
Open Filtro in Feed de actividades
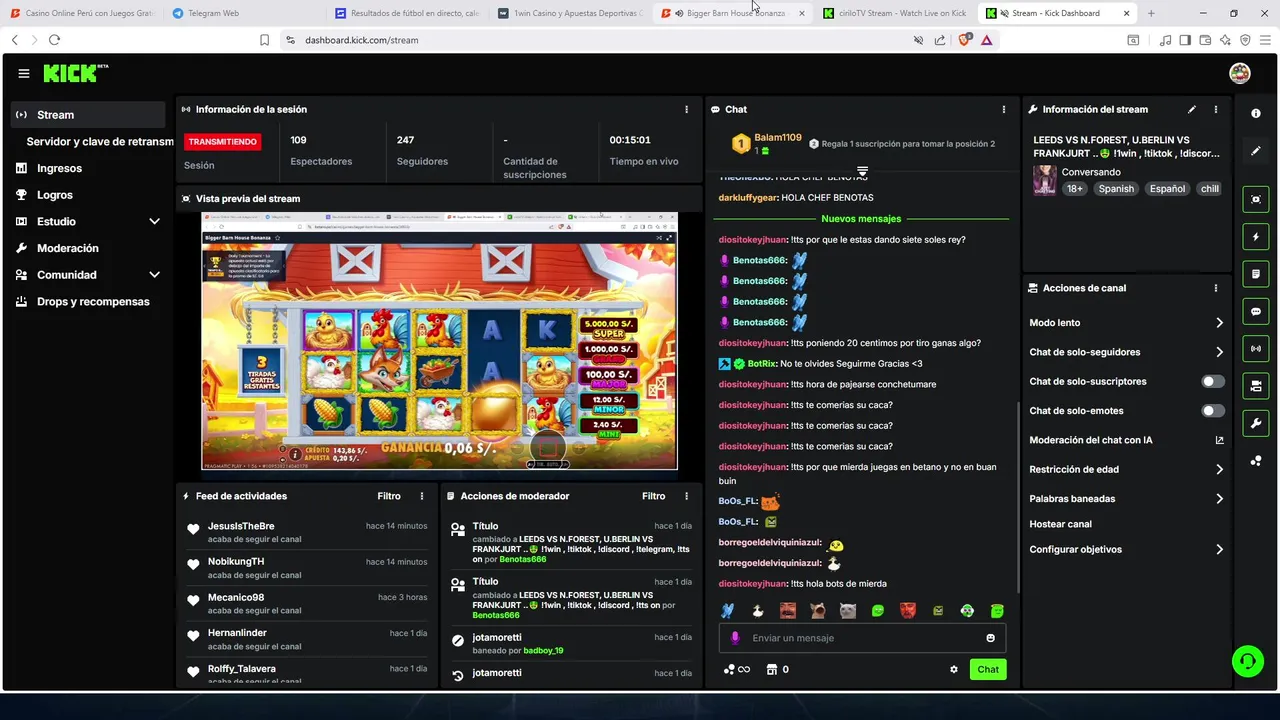point(389,496)
